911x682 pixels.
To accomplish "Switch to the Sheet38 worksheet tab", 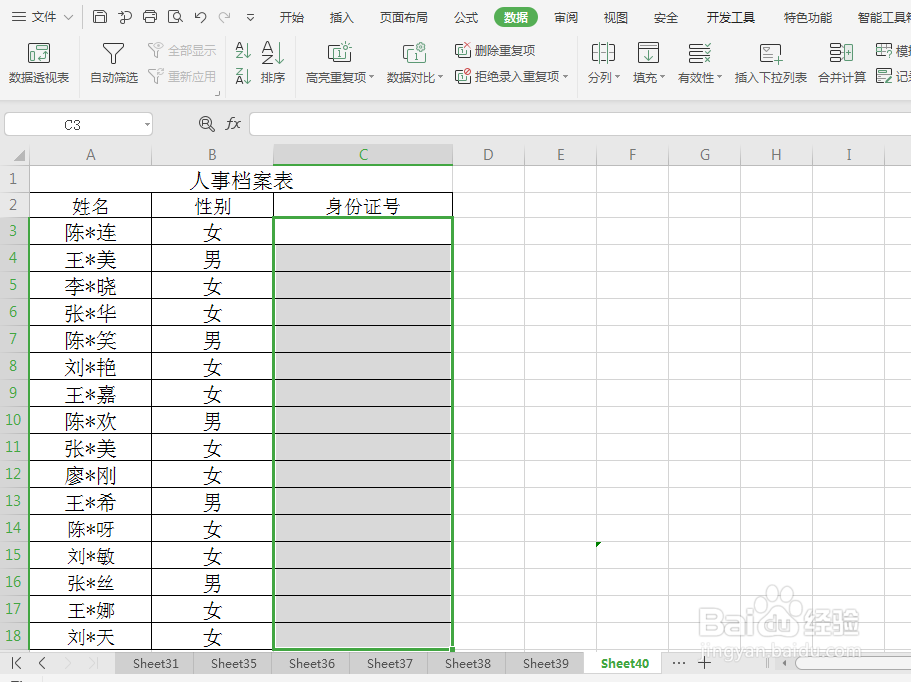I will (467, 663).
